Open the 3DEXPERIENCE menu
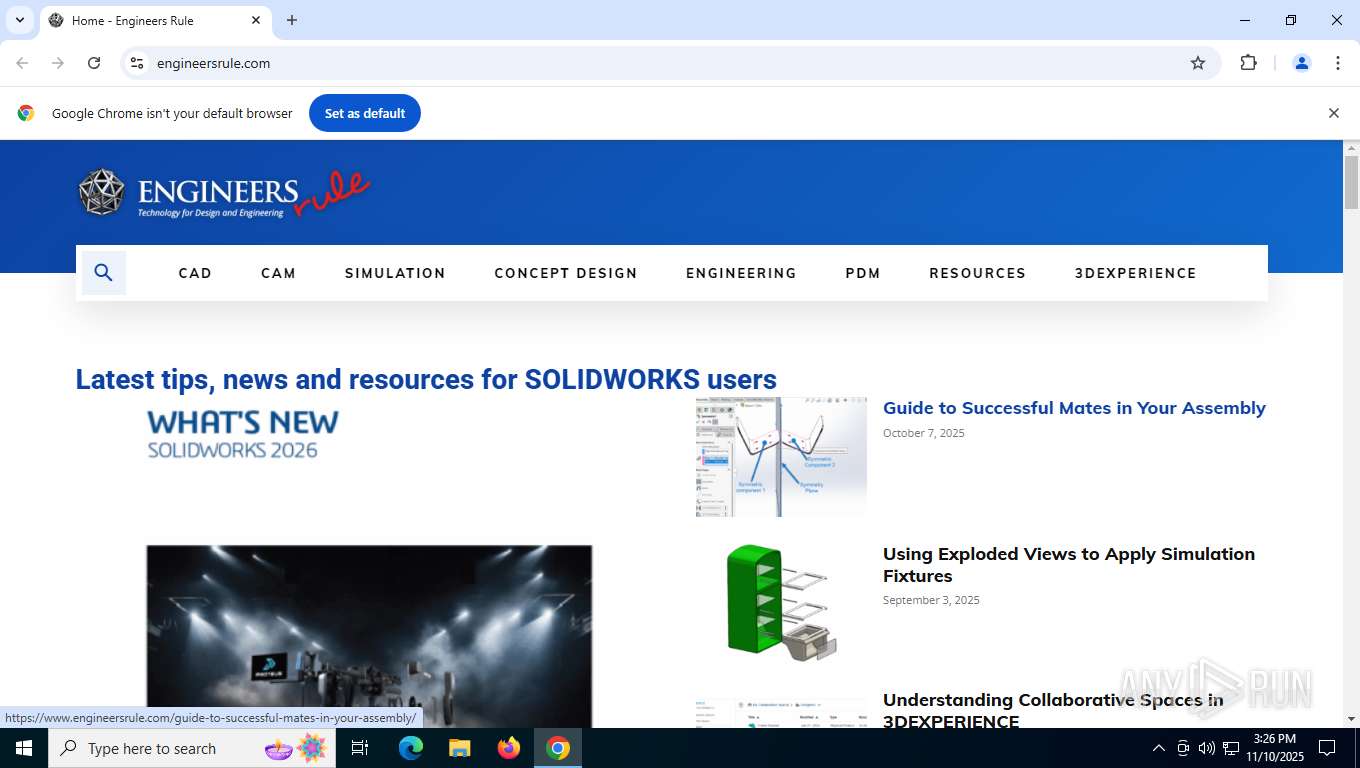 (x=1135, y=273)
